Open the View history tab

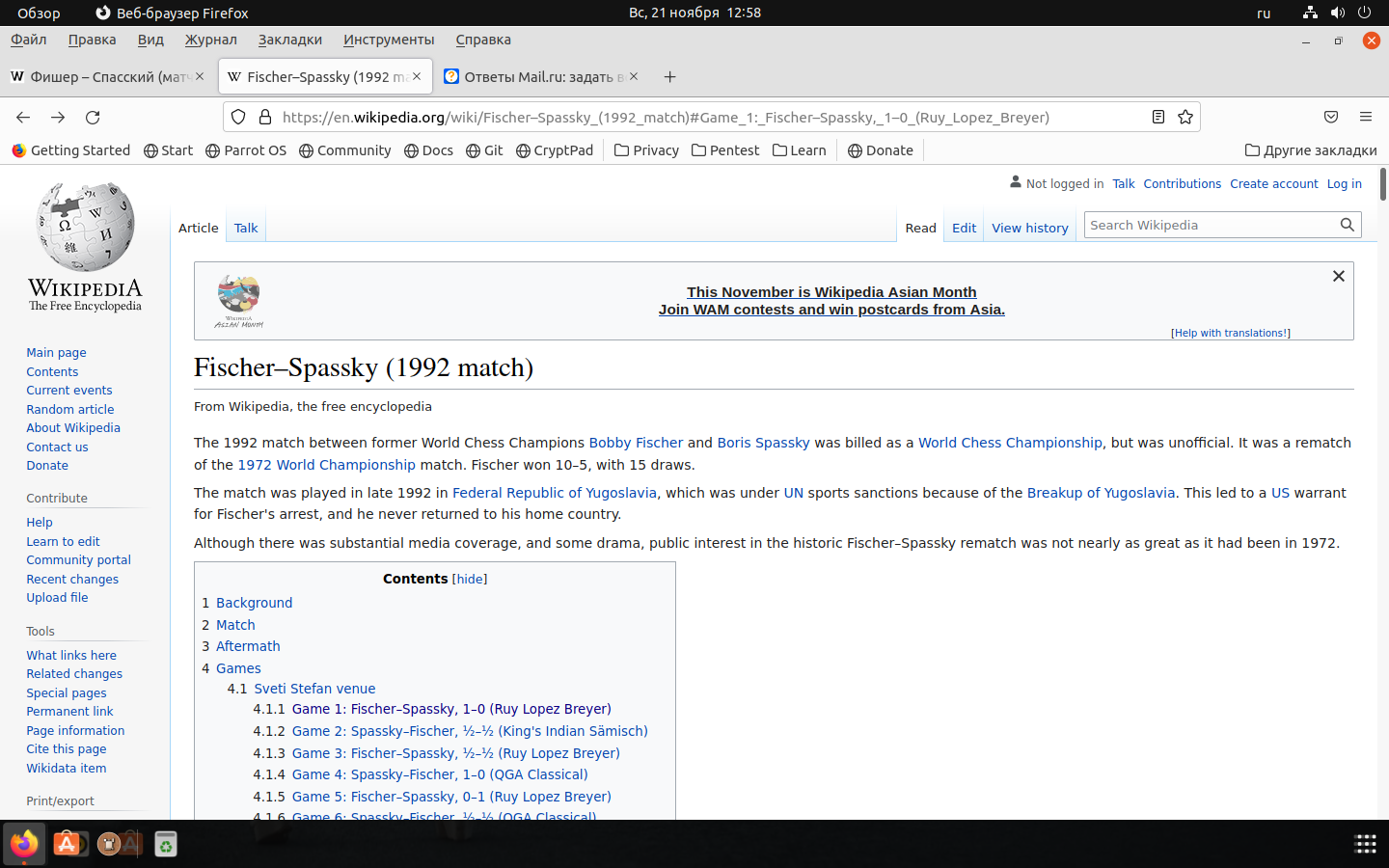tap(1030, 228)
